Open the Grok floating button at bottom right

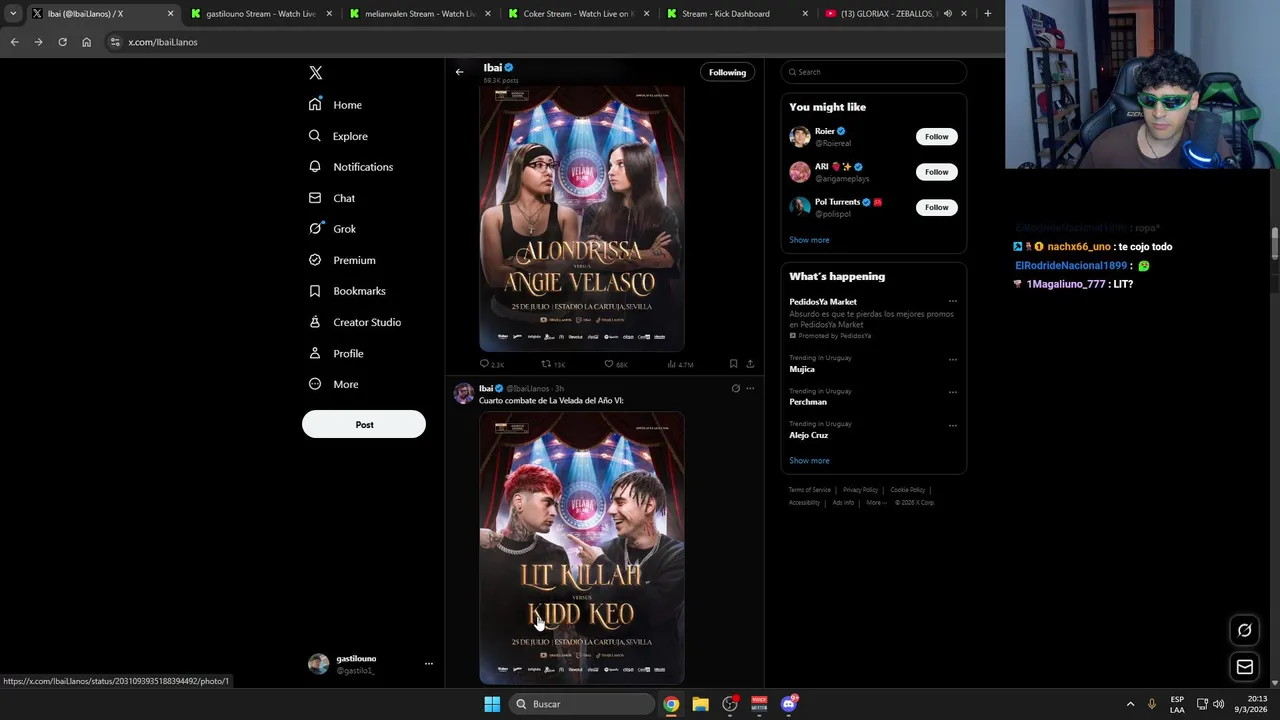1244,631
